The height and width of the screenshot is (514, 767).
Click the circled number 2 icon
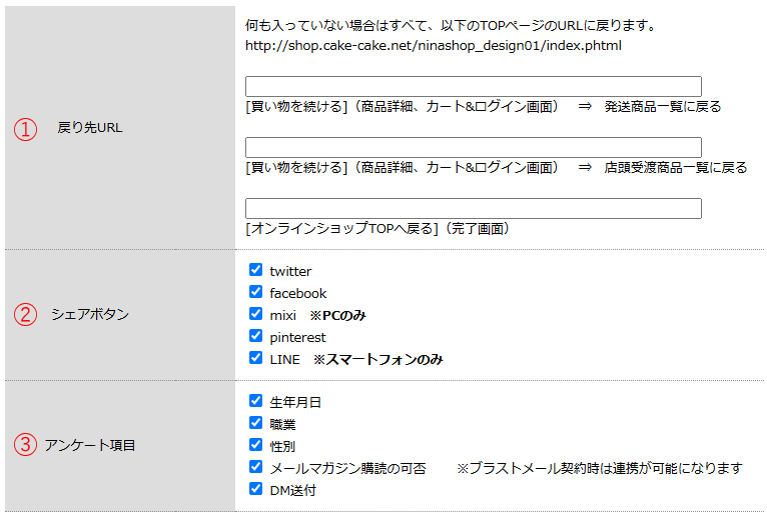(x=25, y=314)
